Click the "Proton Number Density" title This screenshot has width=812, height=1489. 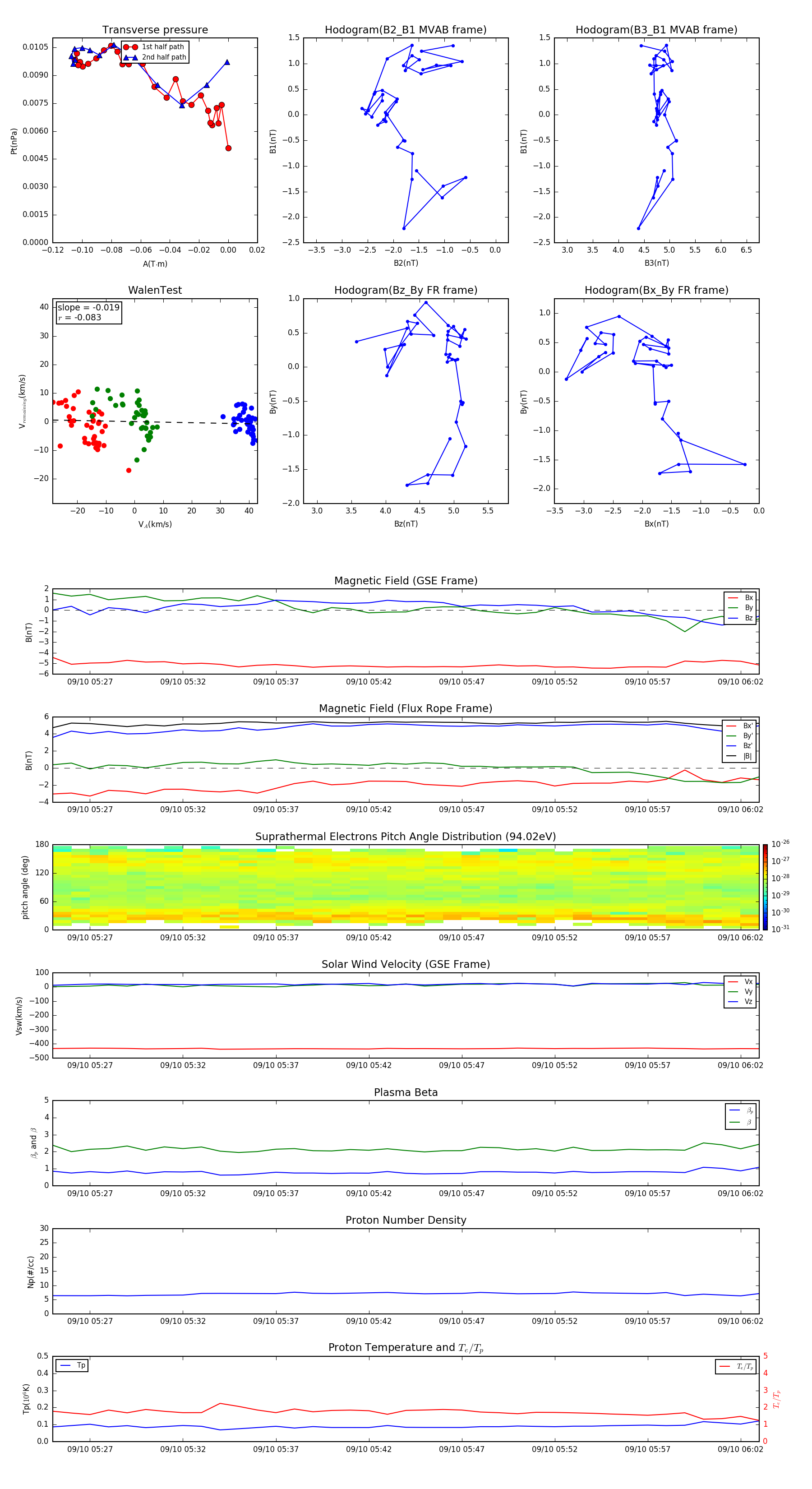(x=406, y=1220)
